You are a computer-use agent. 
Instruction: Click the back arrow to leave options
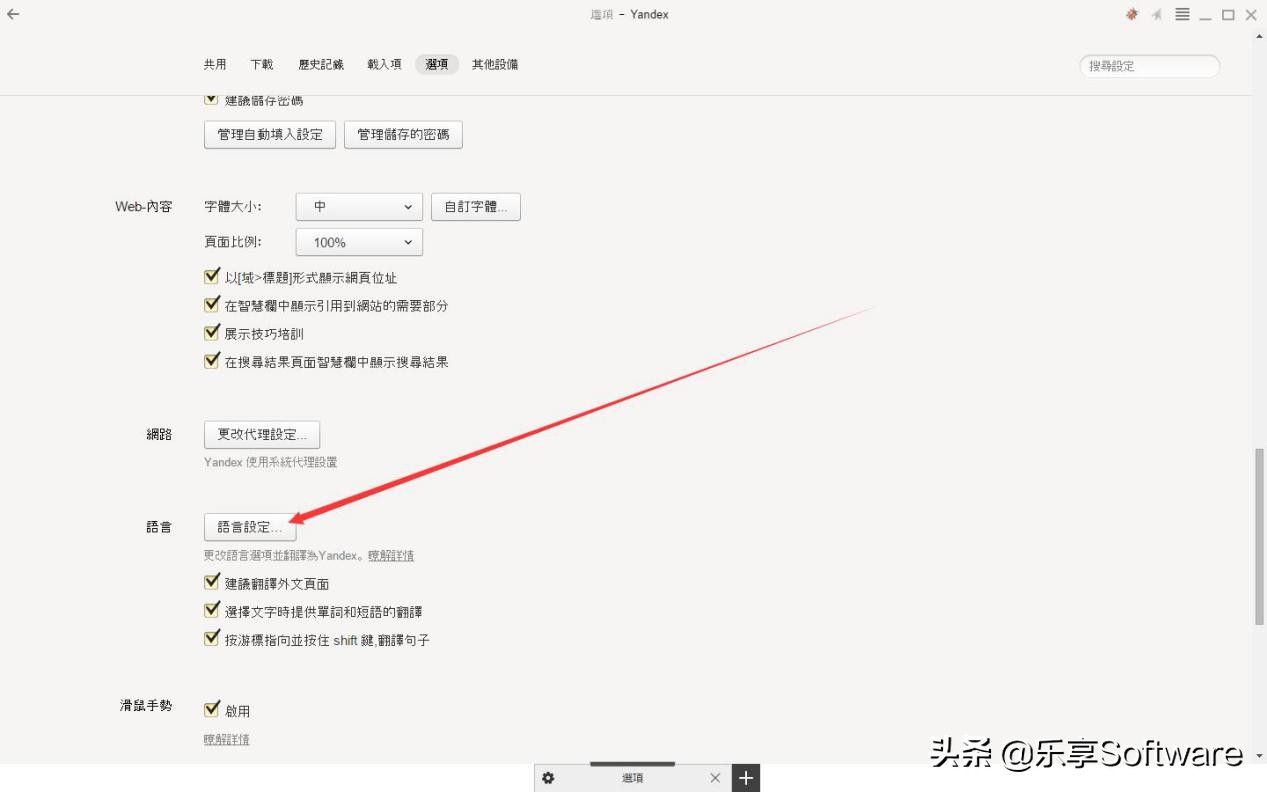click(12, 14)
